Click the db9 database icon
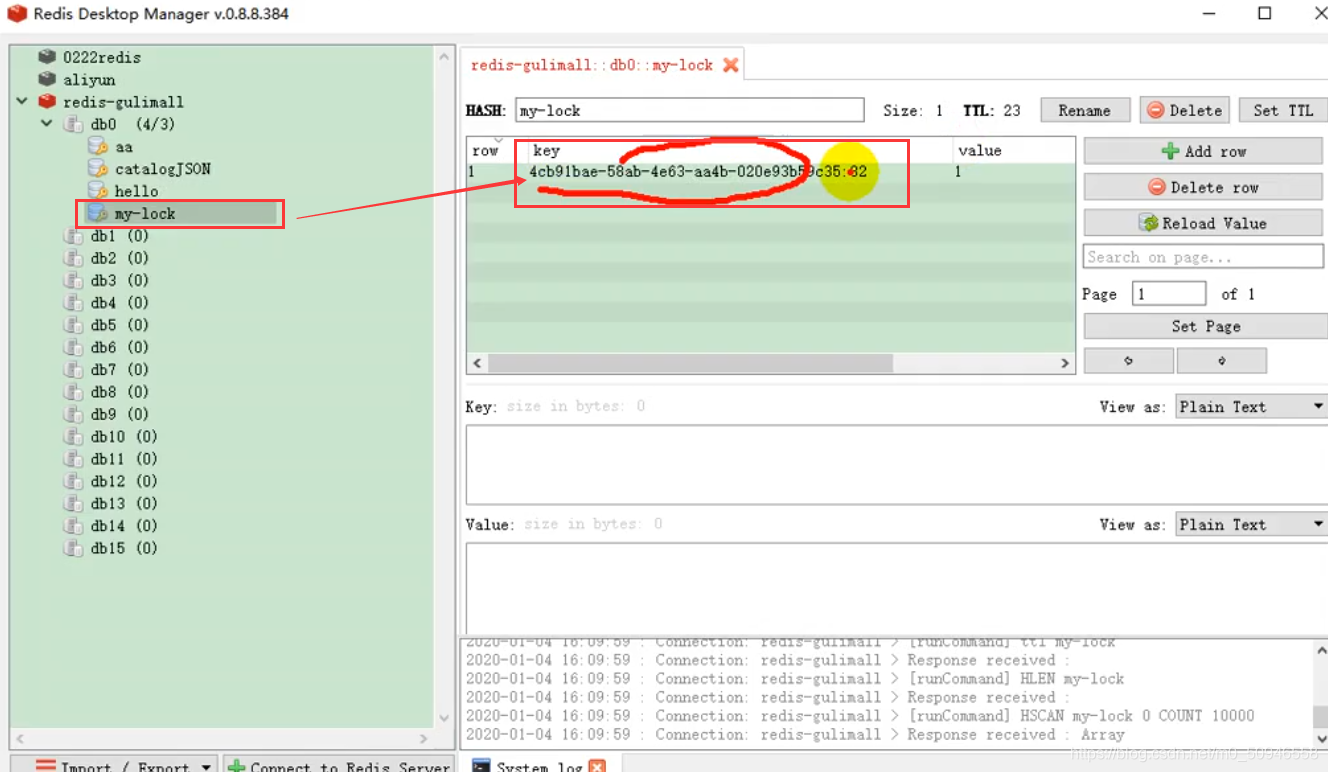Viewport: 1328px width, 772px height. coord(74,414)
